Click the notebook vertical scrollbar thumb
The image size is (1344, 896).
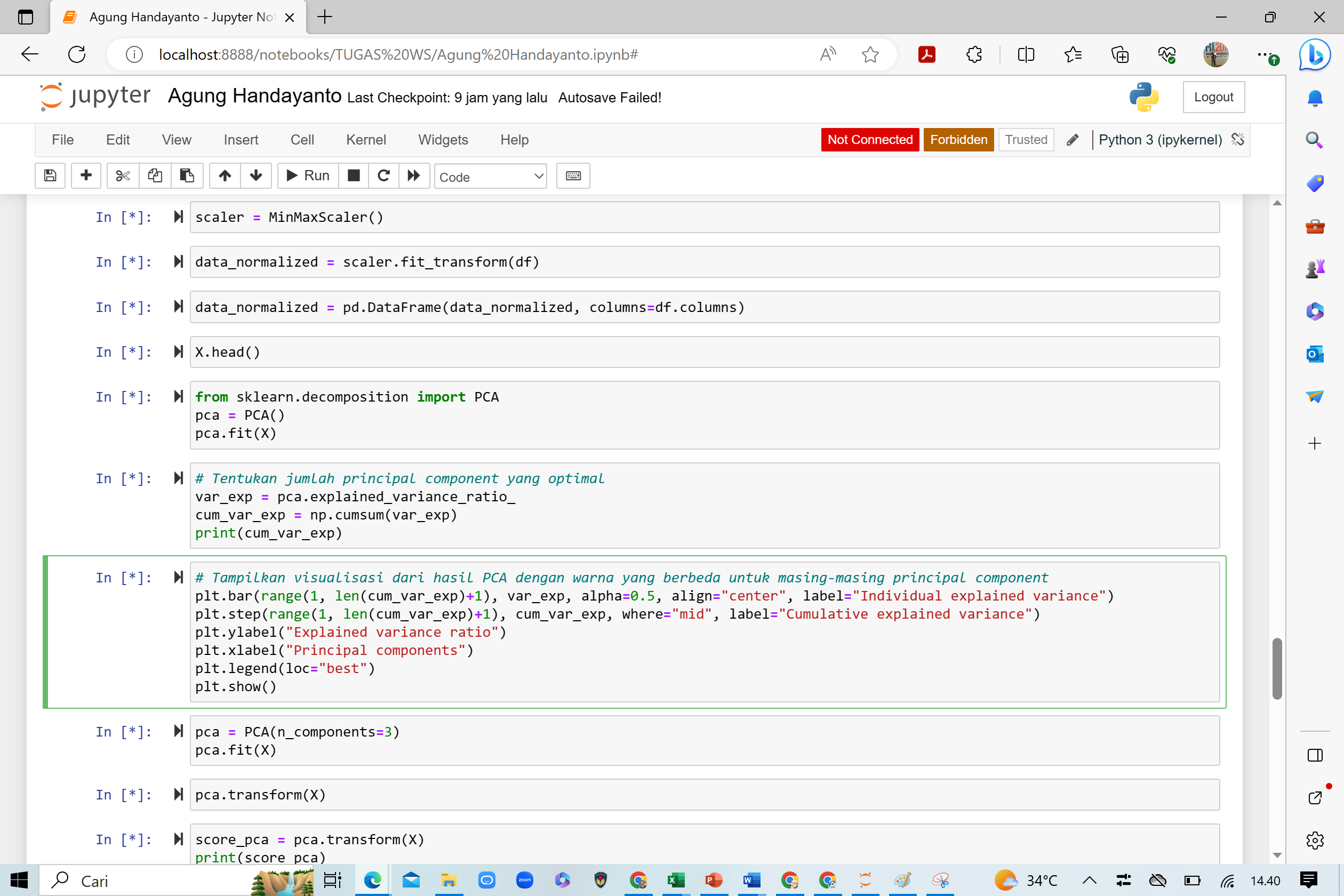pyautogui.click(x=1277, y=668)
